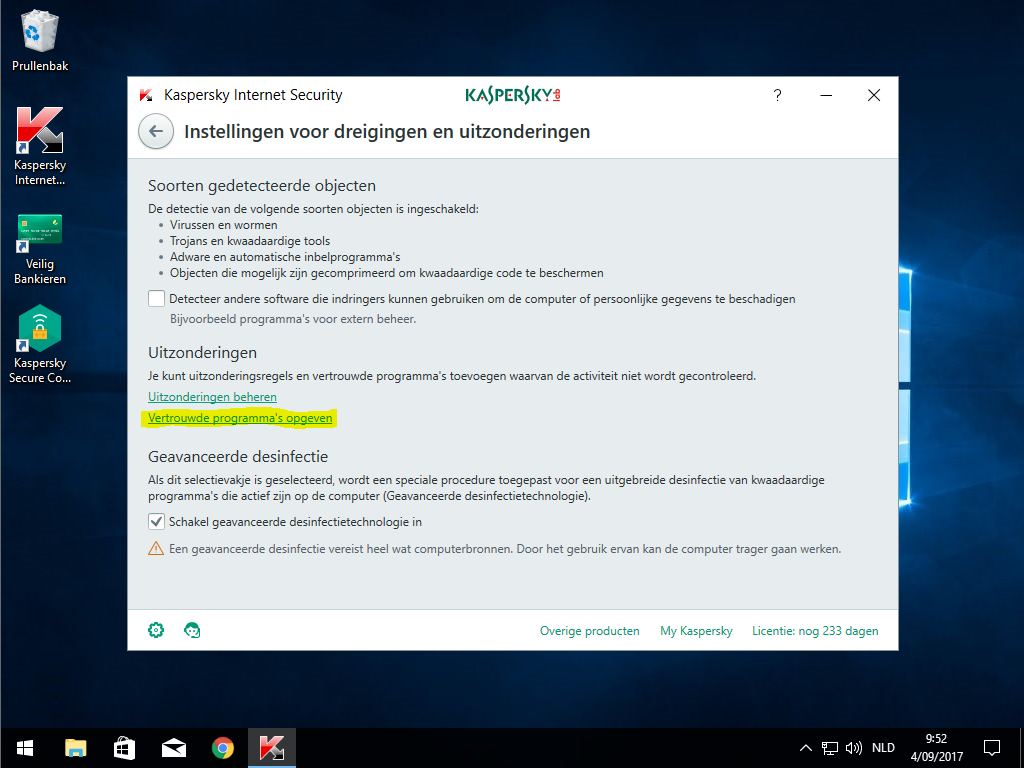The width and height of the screenshot is (1024, 768).
Task: Launch Google Chrome from the taskbar
Action: tap(223, 748)
